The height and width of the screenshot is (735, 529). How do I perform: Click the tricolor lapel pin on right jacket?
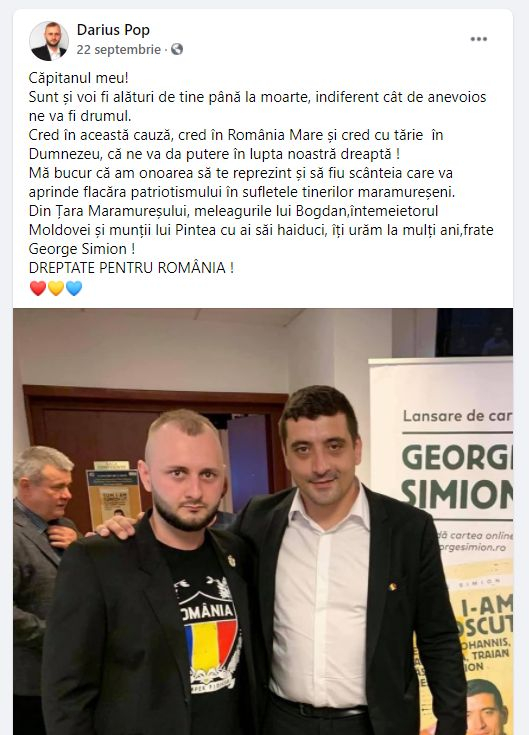tap(393, 586)
